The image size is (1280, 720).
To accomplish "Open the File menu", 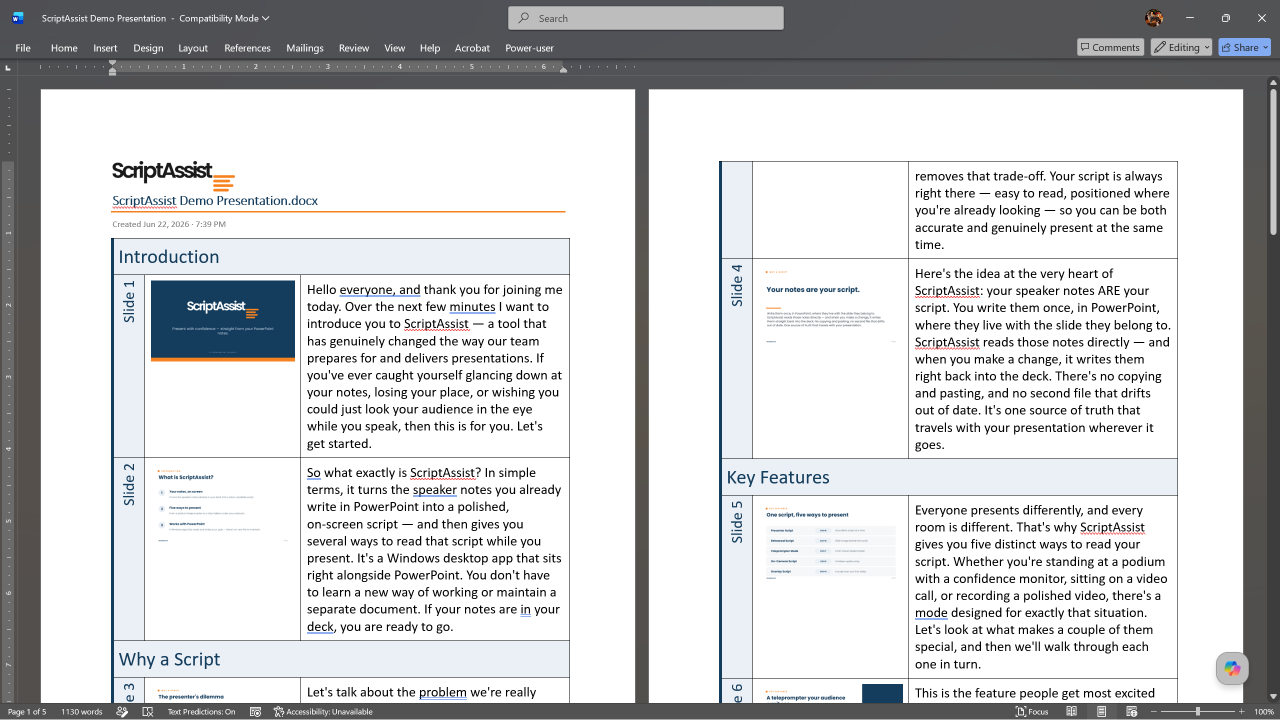I will click(x=23, y=48).
